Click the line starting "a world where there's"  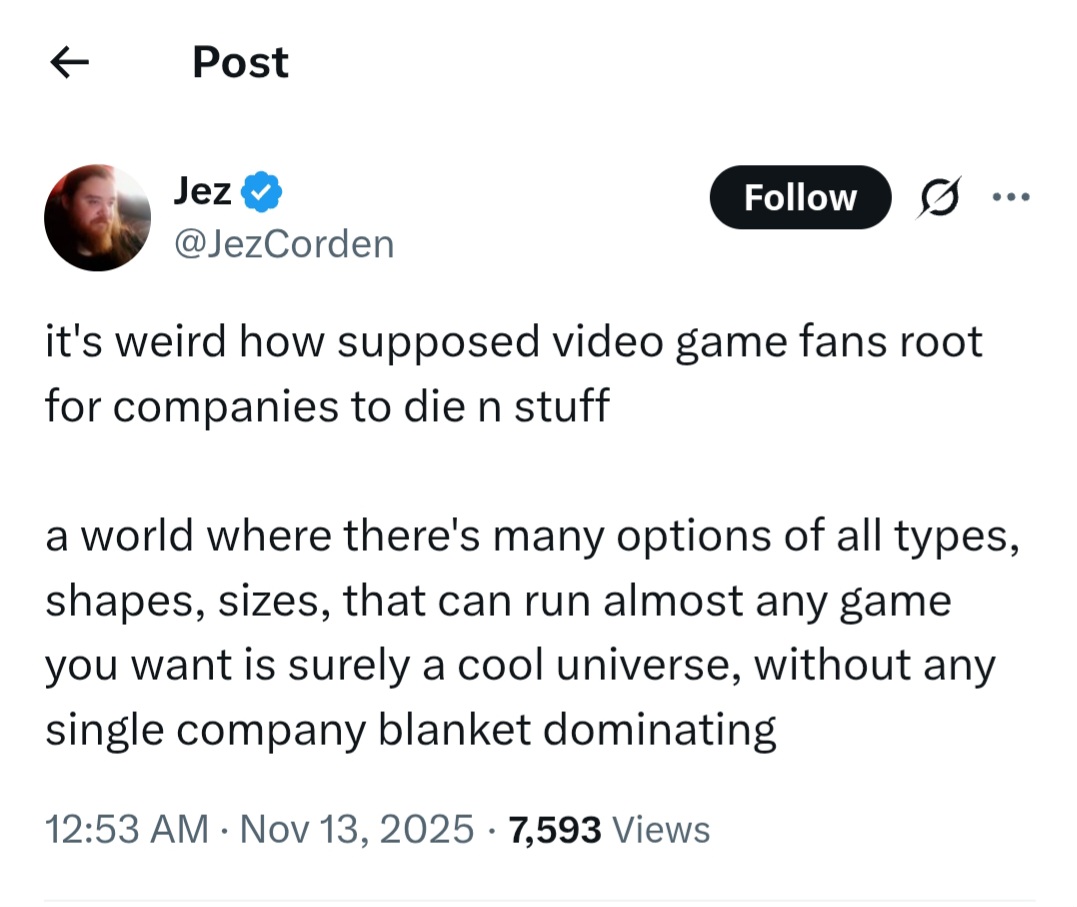[x=533, y=537]
